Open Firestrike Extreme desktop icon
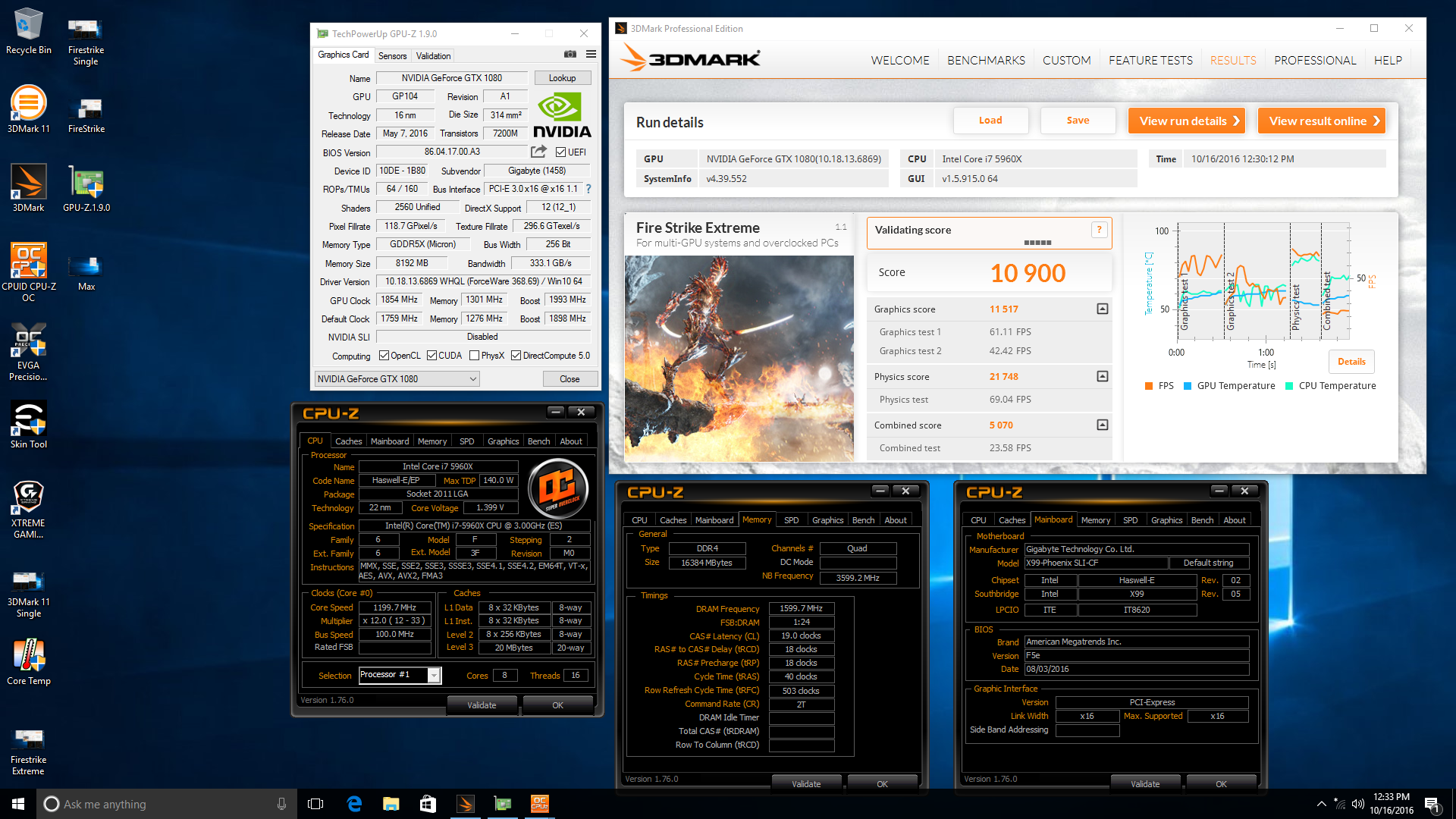Viewport: 1456px width, 819px height. pyautogui.click(x=28, y=752)
